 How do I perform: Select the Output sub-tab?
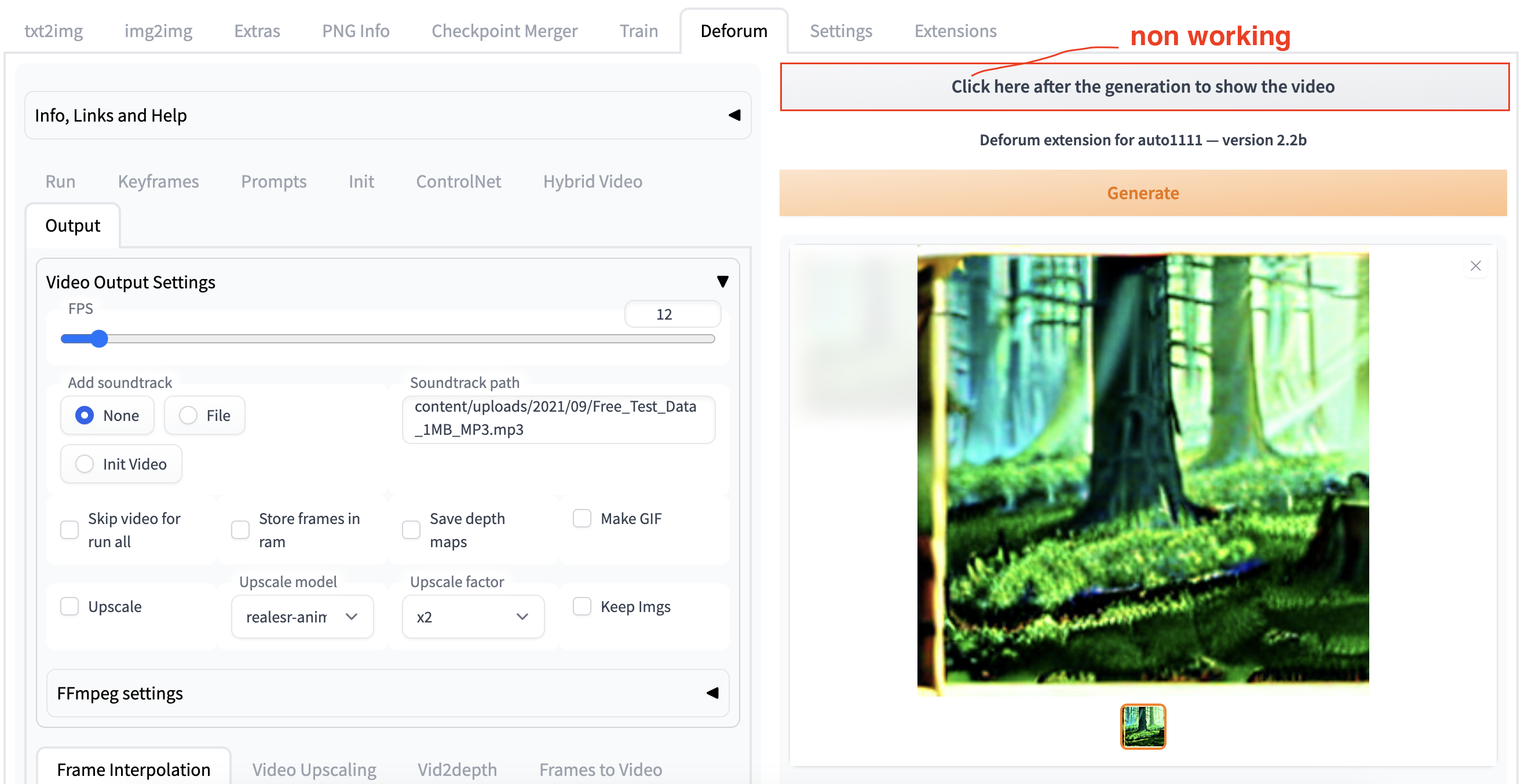point(72,225)
